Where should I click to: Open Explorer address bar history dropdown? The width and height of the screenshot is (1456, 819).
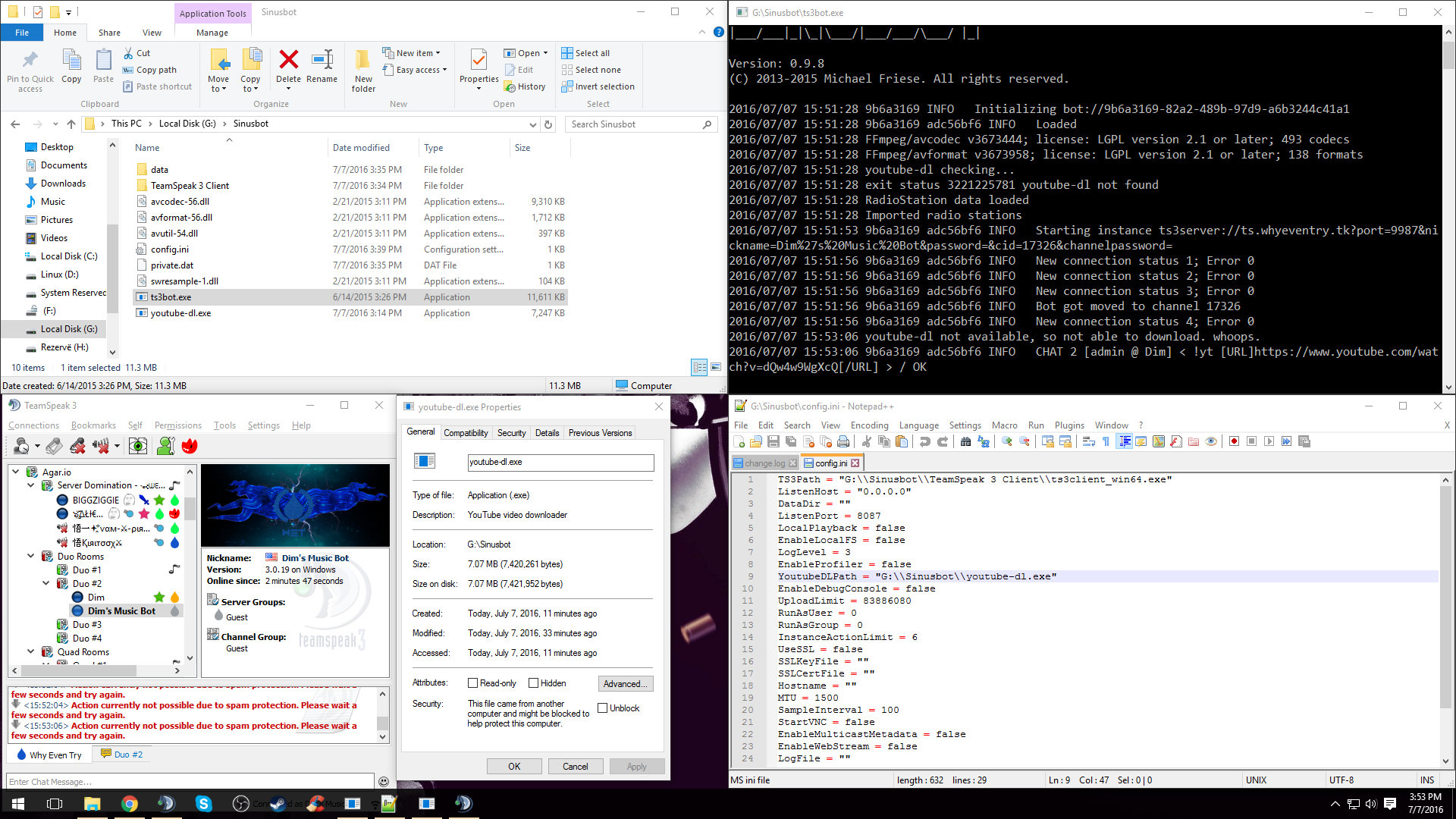(x=532, y=124)
